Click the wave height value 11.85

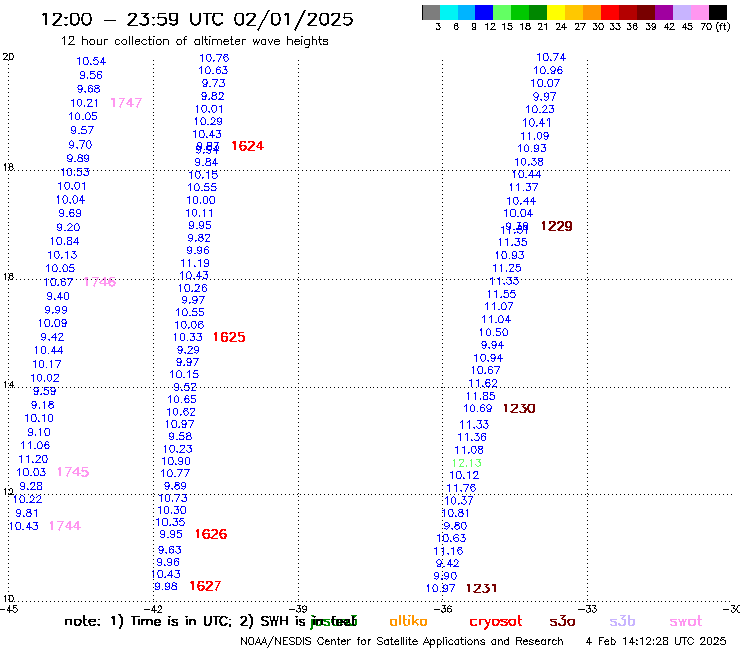point(480,396)
